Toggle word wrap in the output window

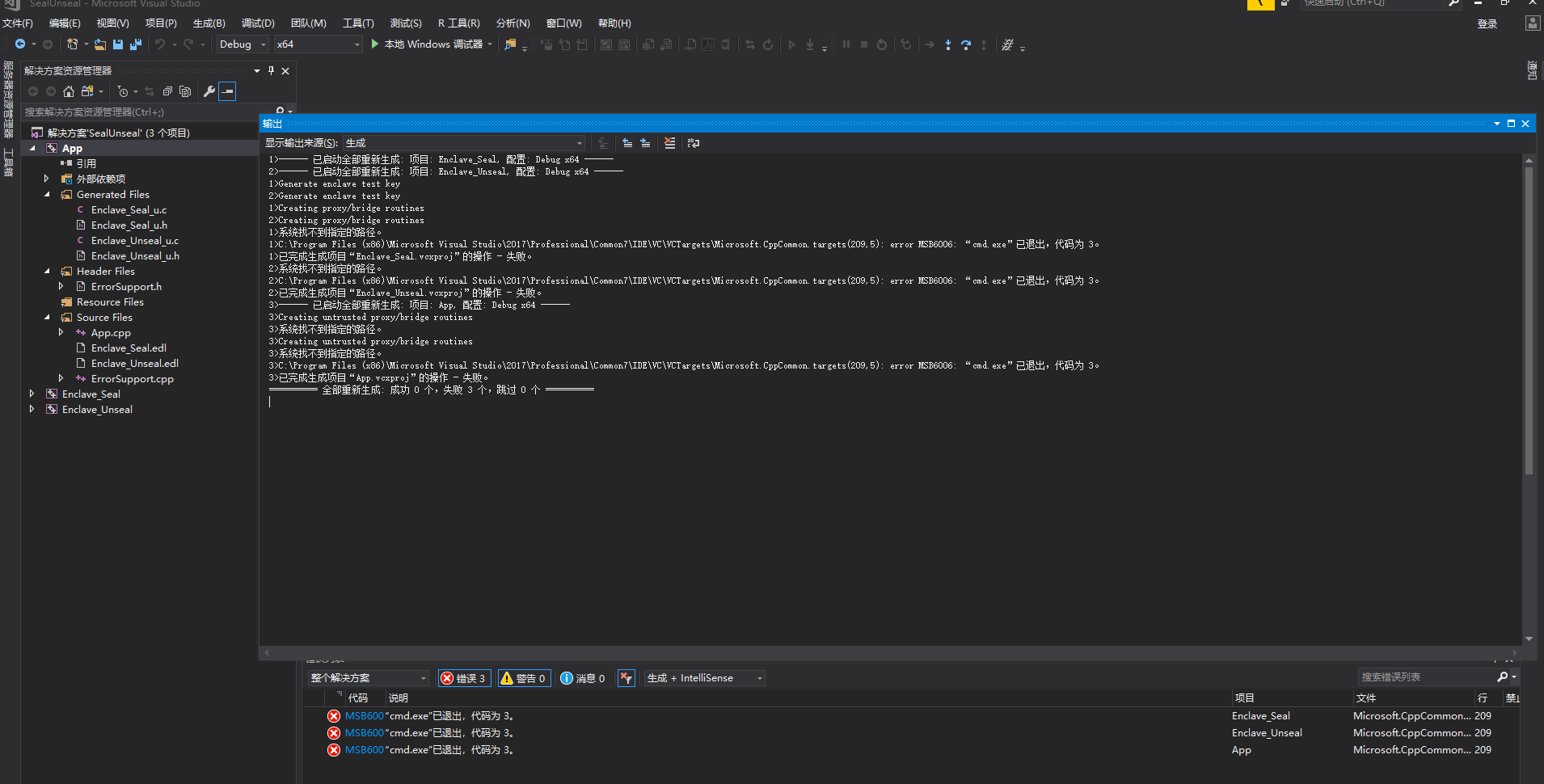(694, 142)
